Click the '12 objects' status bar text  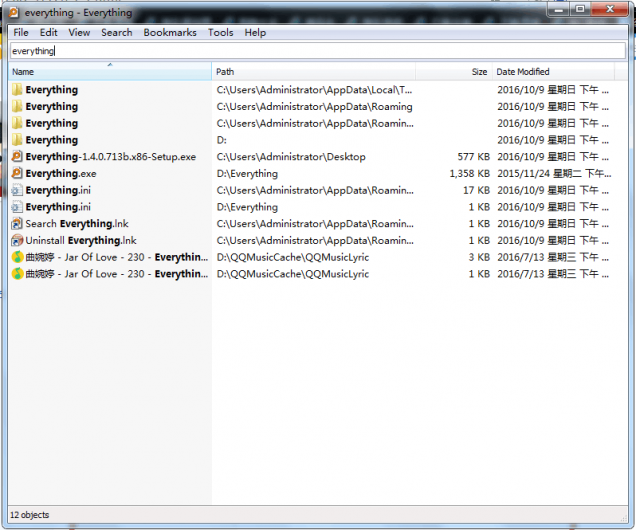[x=29, y=515]
